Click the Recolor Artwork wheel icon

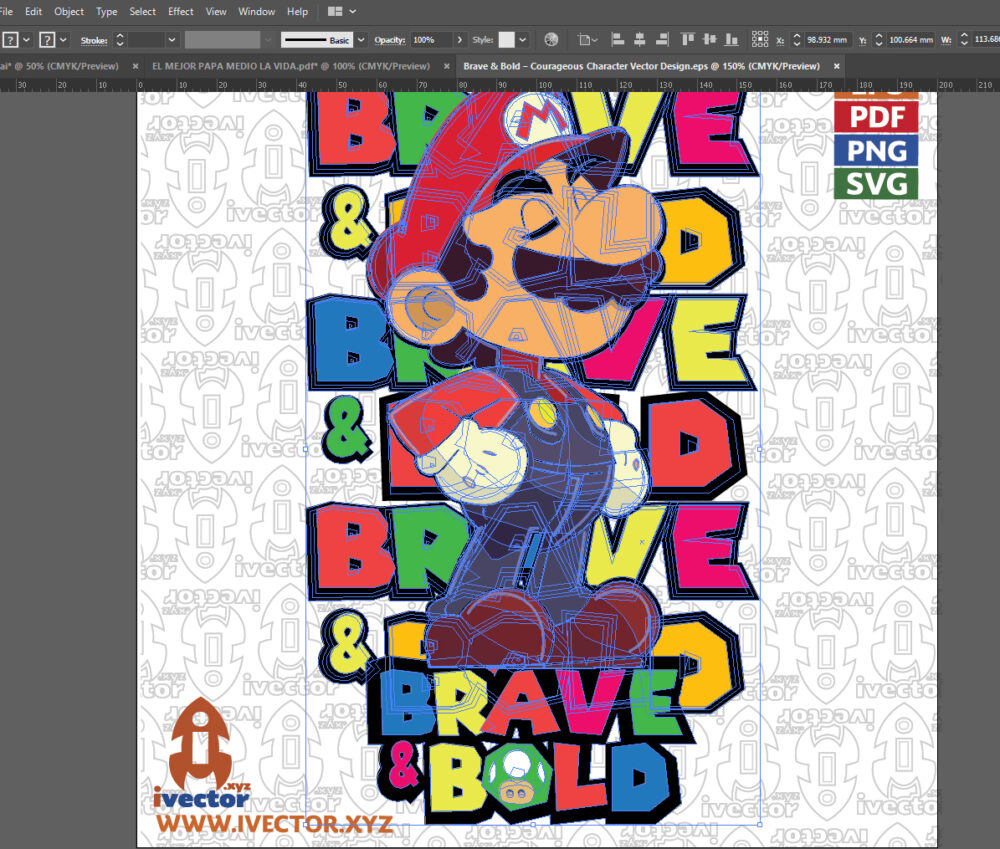[551, 40]
